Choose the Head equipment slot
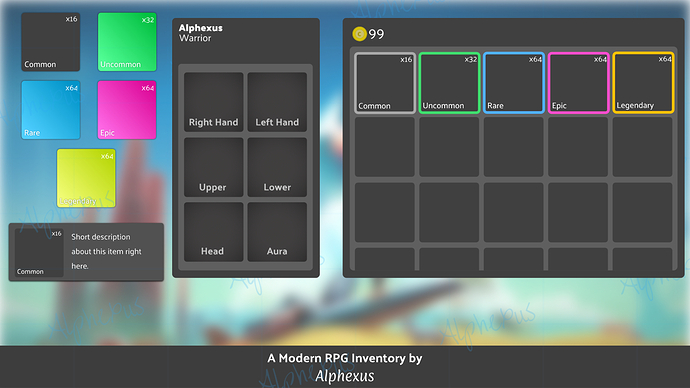 click(x=213, y=232)
